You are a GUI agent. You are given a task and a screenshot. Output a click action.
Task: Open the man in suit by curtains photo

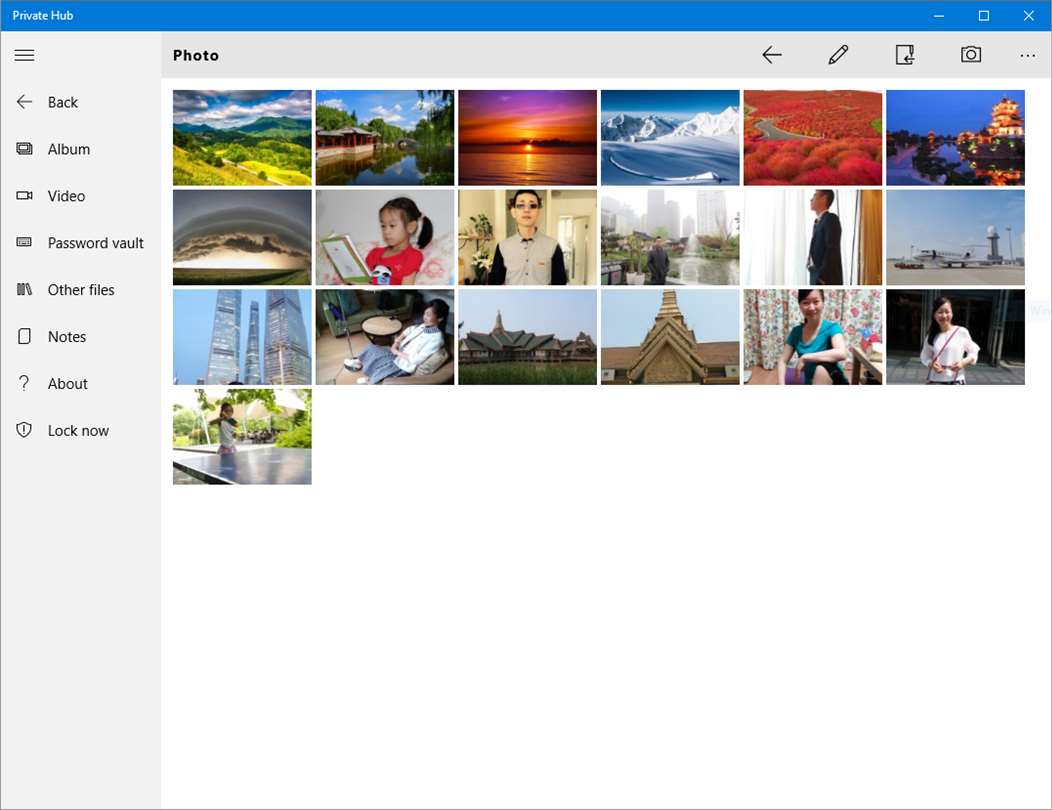click(x=812, y=237)
